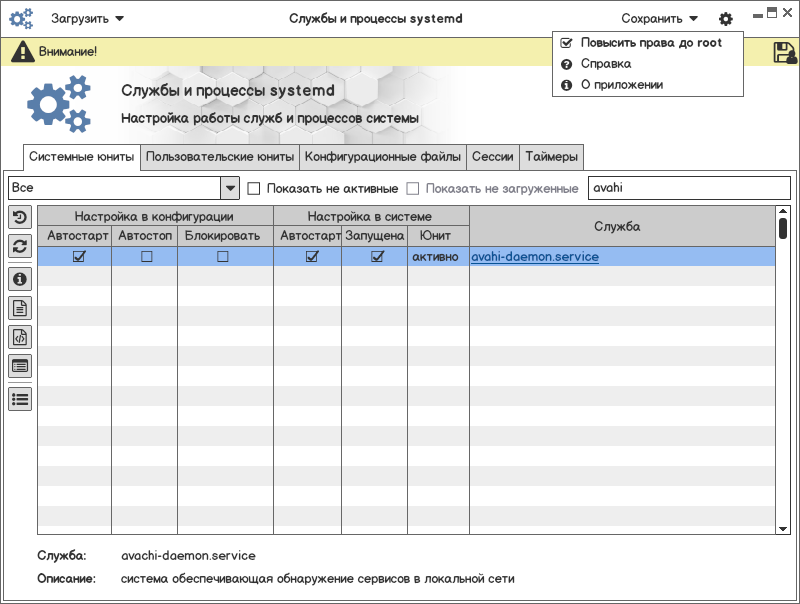Click the bulleted list icon in sidebar
Image resolution: width=800 pixels, height=604 pixels.
pyautogui.click(x=20, y=398)
